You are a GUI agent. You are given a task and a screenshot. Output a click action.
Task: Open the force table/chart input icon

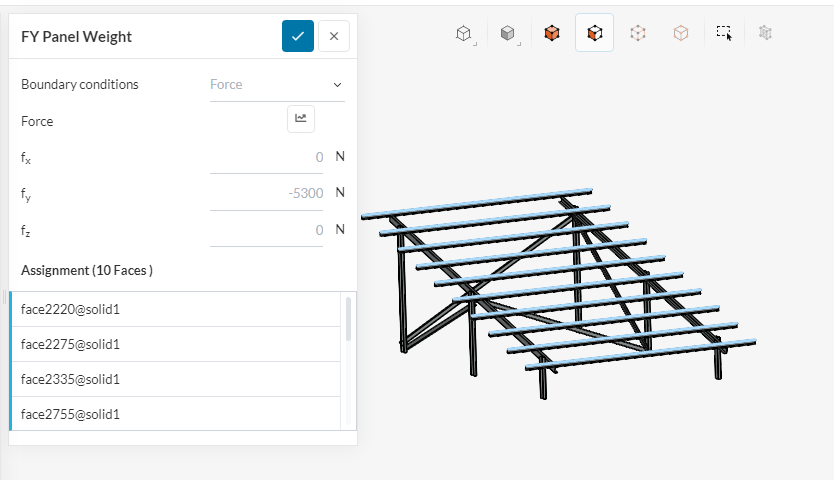(300, 119)
